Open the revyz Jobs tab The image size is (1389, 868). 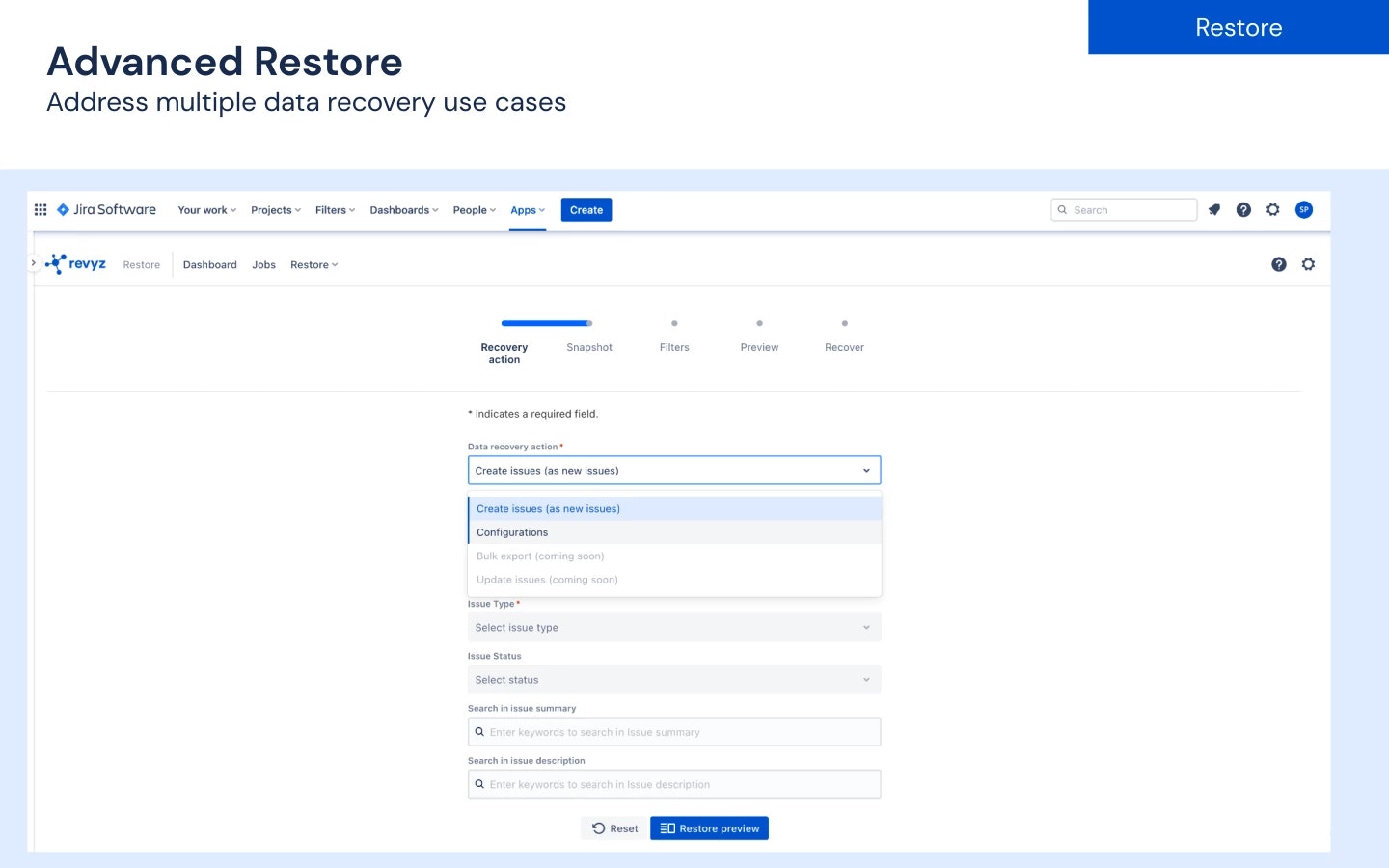point(264,265)
